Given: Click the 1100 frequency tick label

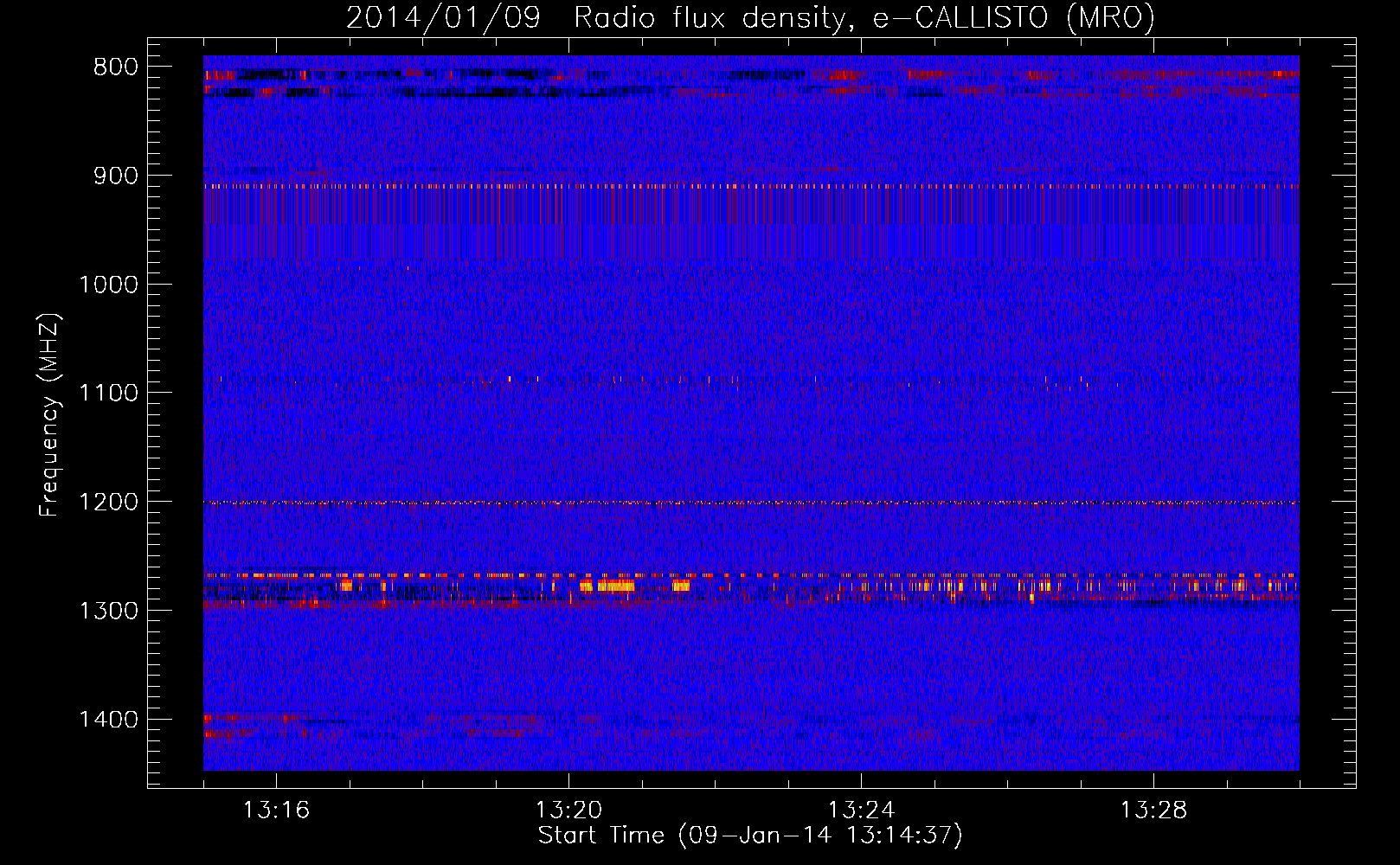Looking at the screenshot, I should [x=108, y=394].
